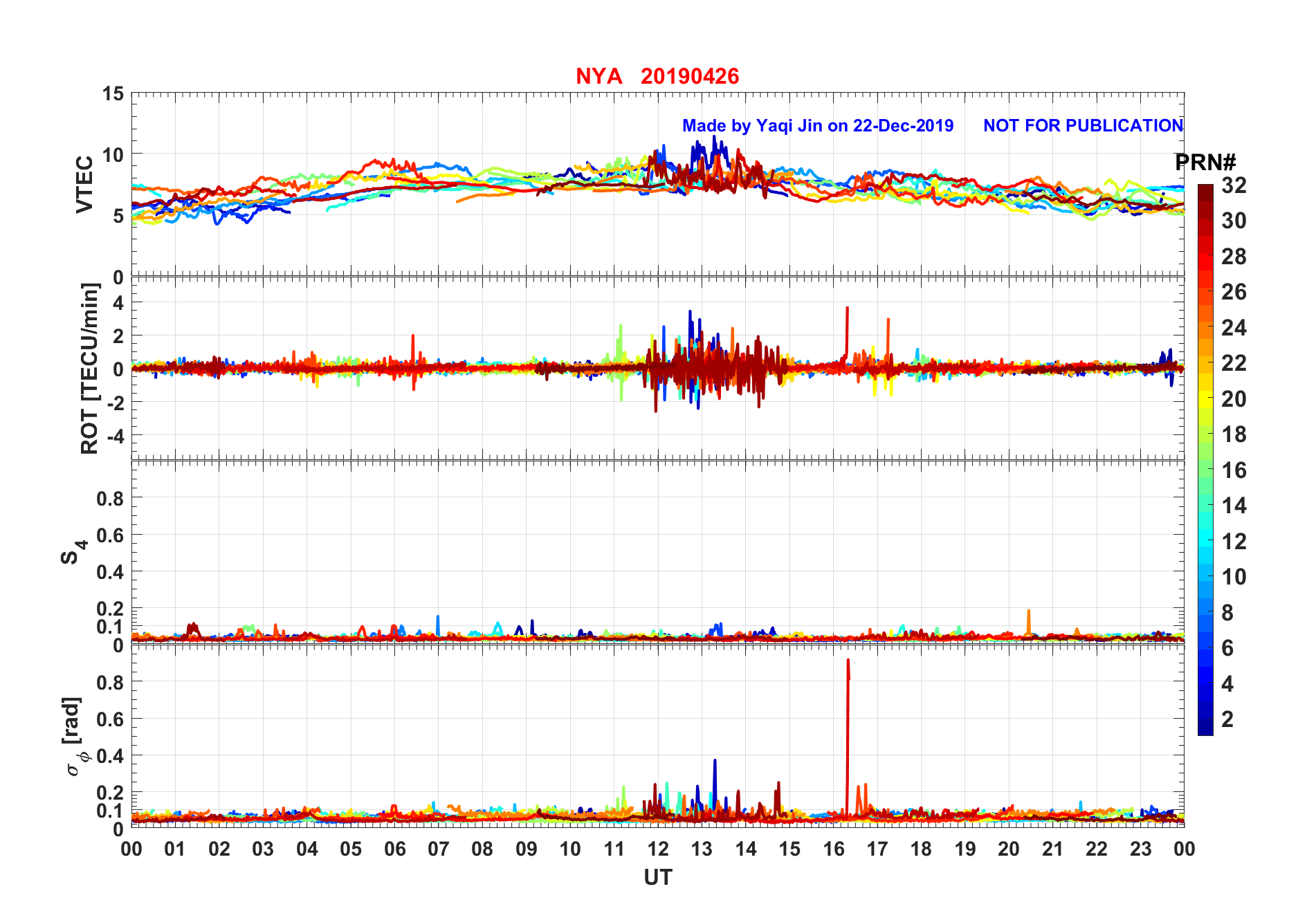Select the "ROT [TECU/min]" y-axis label
Image resolution: width=1316 pixels, height=920 pixels.
click(89, 368)
